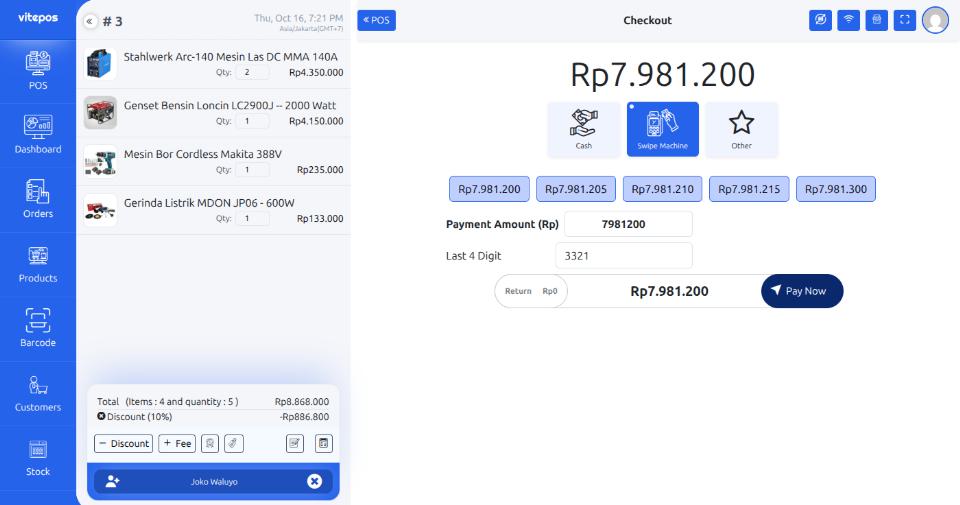
Task: Click the plus Fee button
Action: click(177, 443)
